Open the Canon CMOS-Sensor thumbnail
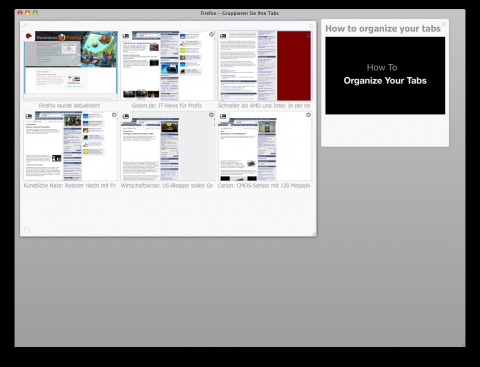The image size is (480, 367). click(x=265, y=146)
